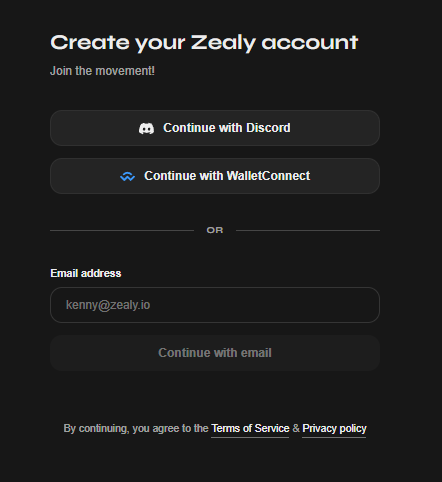Open the Privacy policy link
The height and width of the screenshot is (482, 442).
[334, 428]
